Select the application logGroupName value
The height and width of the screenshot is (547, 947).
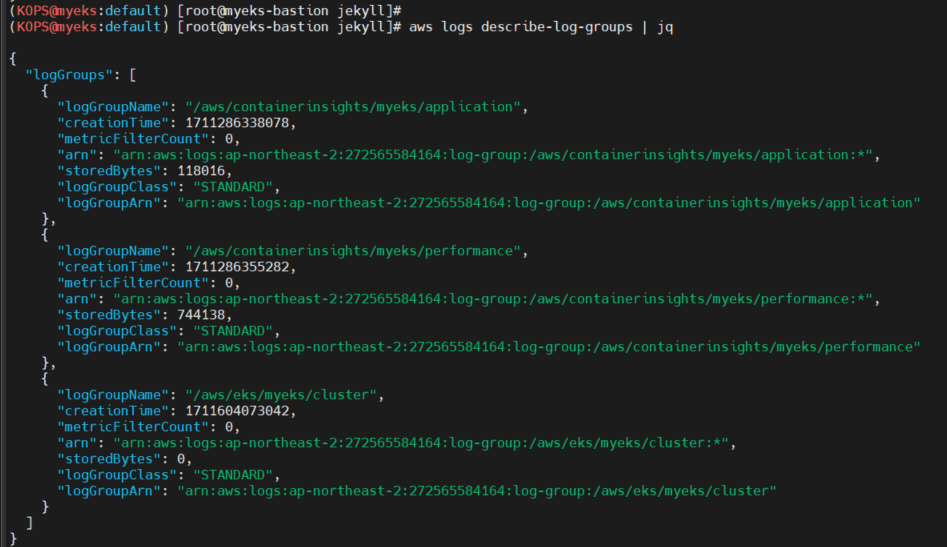356,107
